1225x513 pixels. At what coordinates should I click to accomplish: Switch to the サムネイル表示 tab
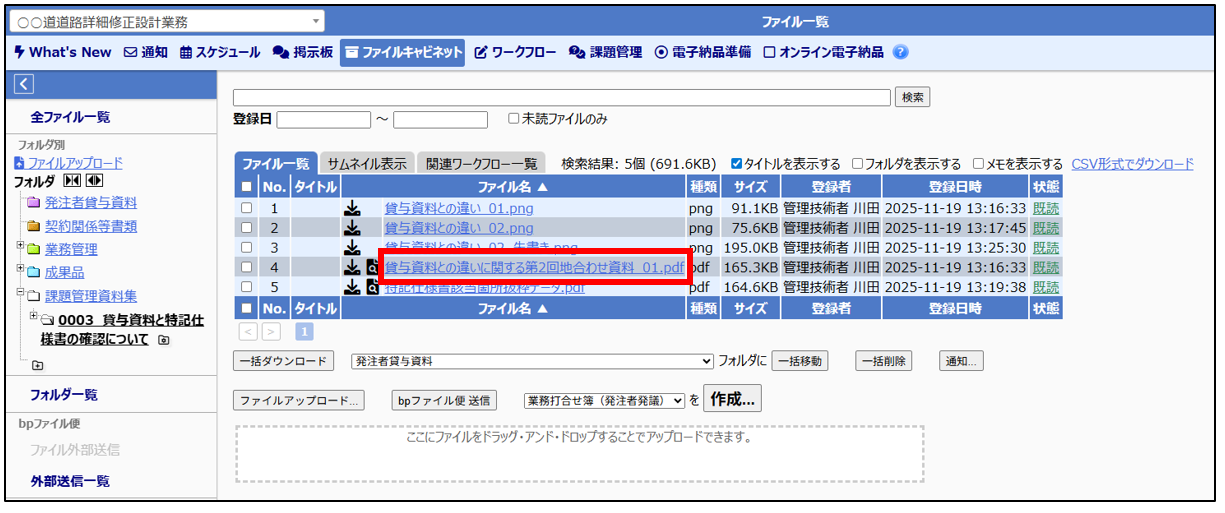[x=367, y=164]
